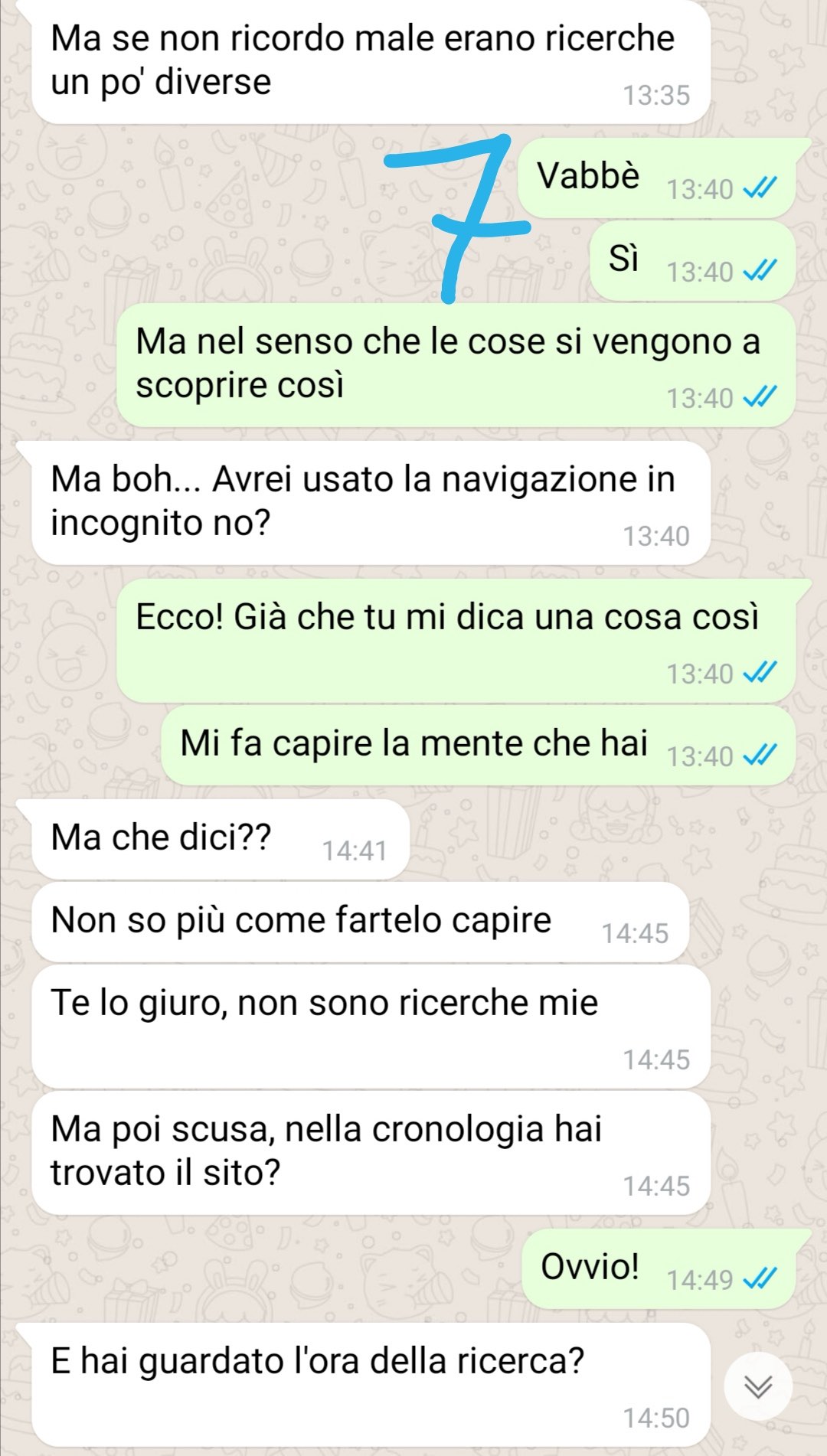Tap ticks on "Mi fa capire la mente" message
This screenshot has width=827, height=1456.
(x=760, y=755)
